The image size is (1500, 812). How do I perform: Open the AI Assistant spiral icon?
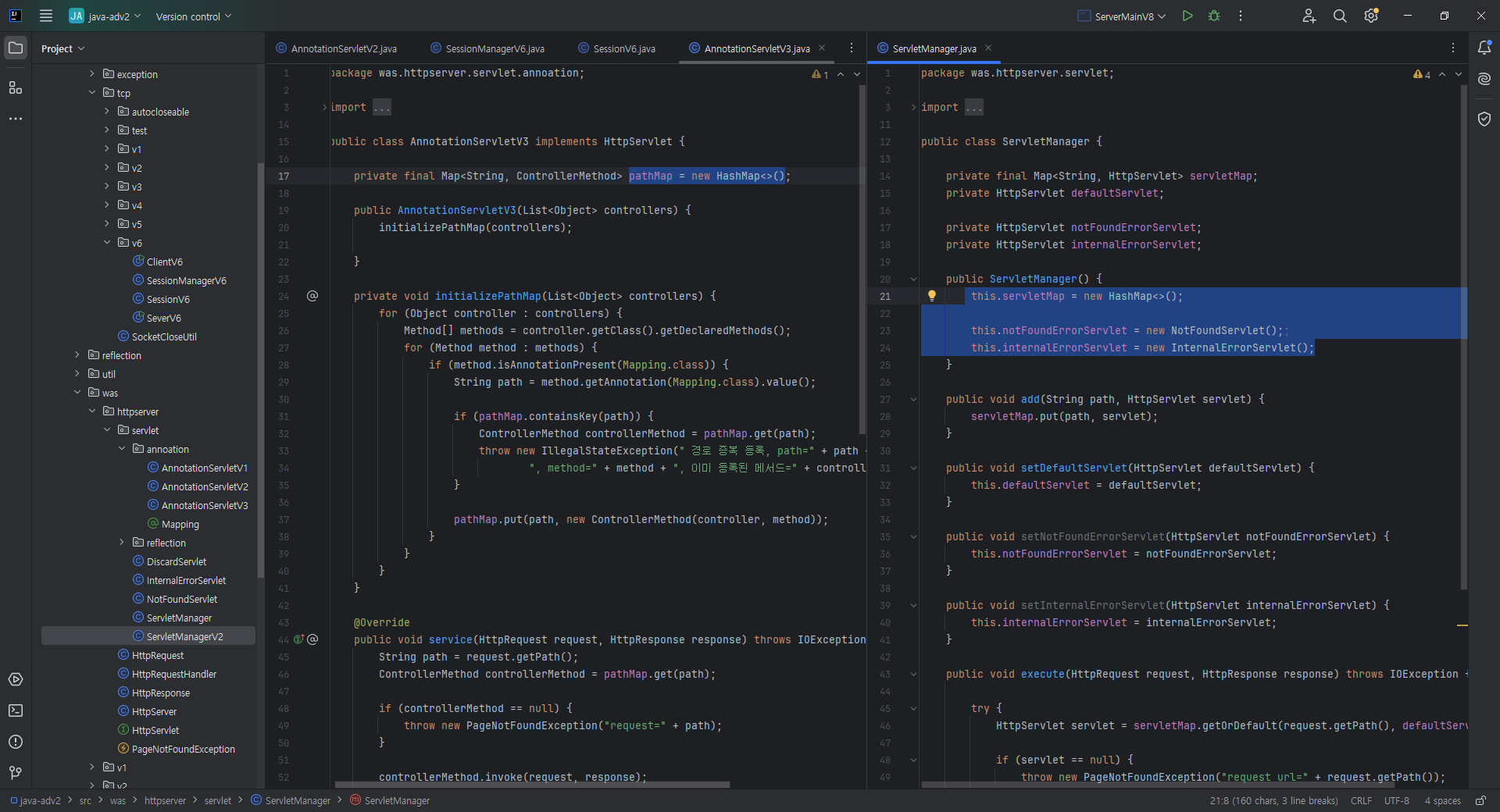(x=1484, y=79)
